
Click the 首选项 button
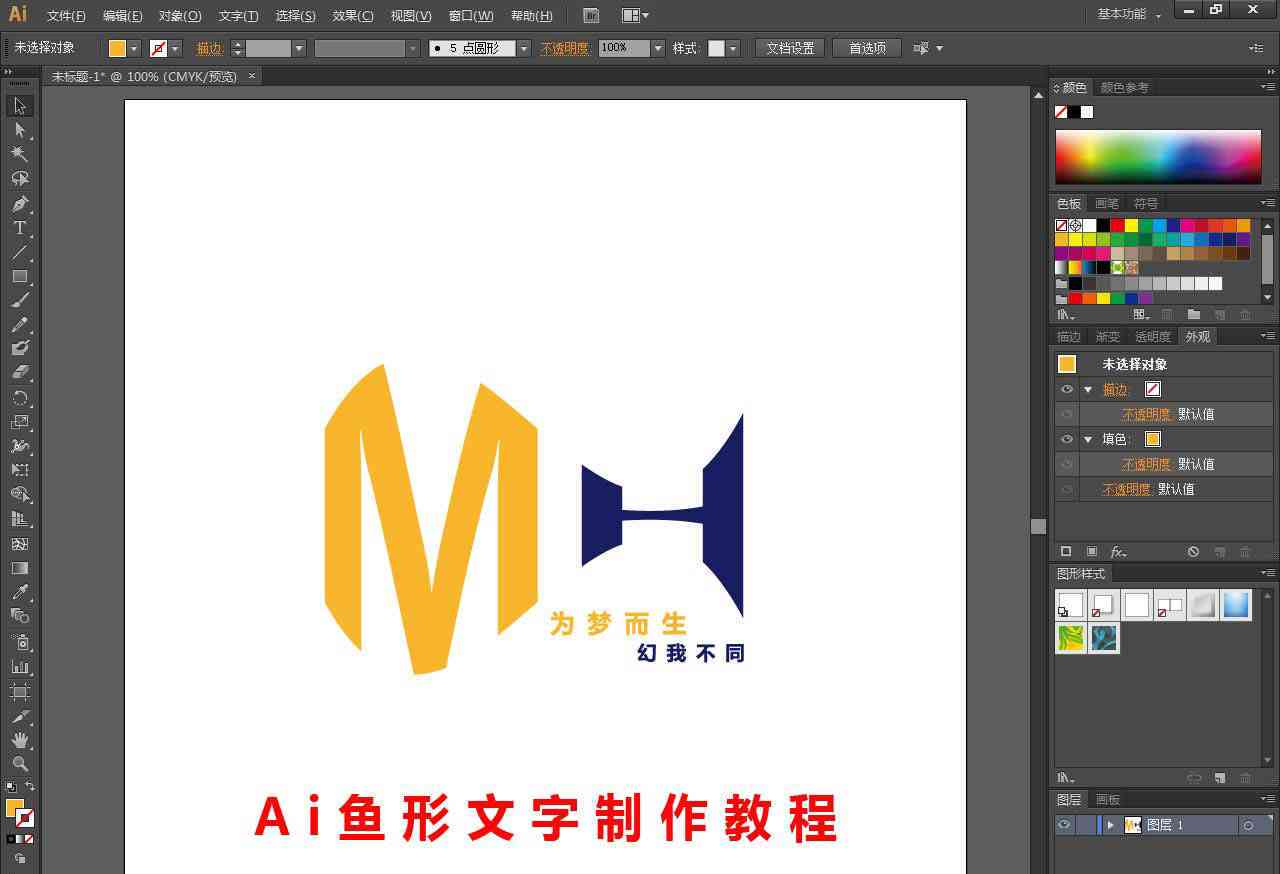click(x=867, y=48)
